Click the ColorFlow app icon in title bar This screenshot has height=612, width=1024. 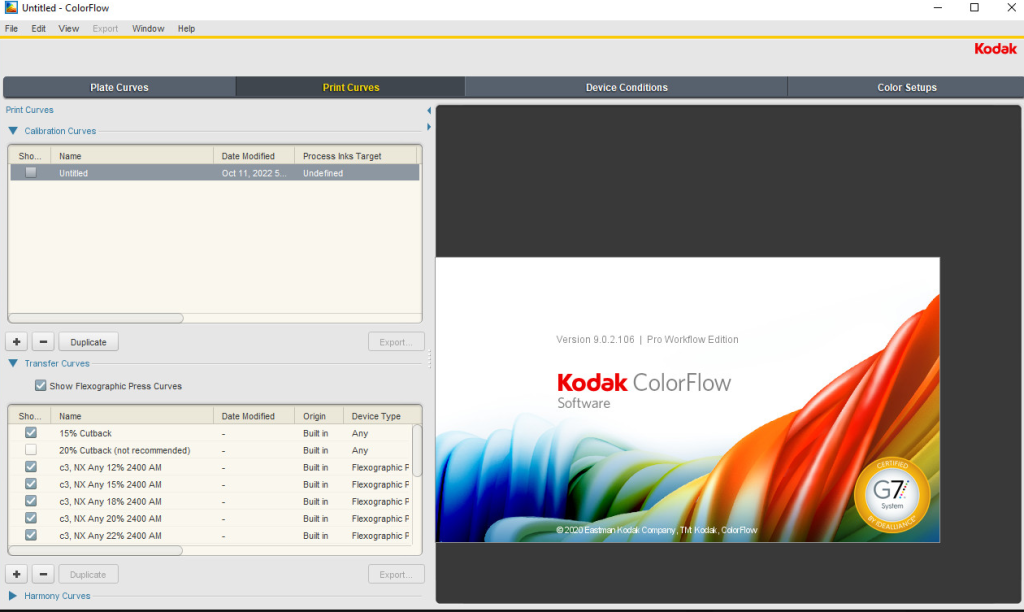click(x=10, y=8)
